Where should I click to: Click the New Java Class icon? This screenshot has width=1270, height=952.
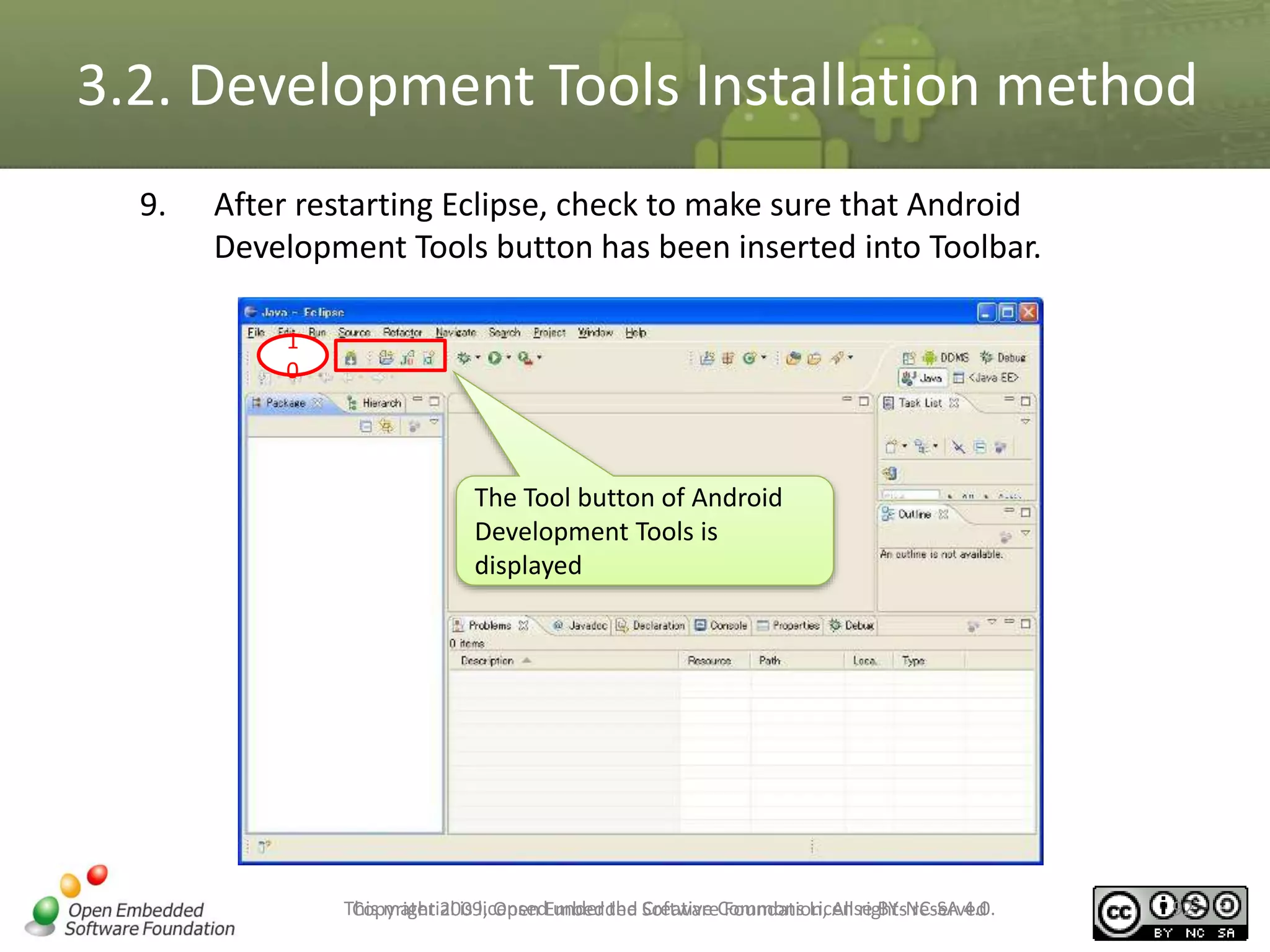tap(749, 358)
